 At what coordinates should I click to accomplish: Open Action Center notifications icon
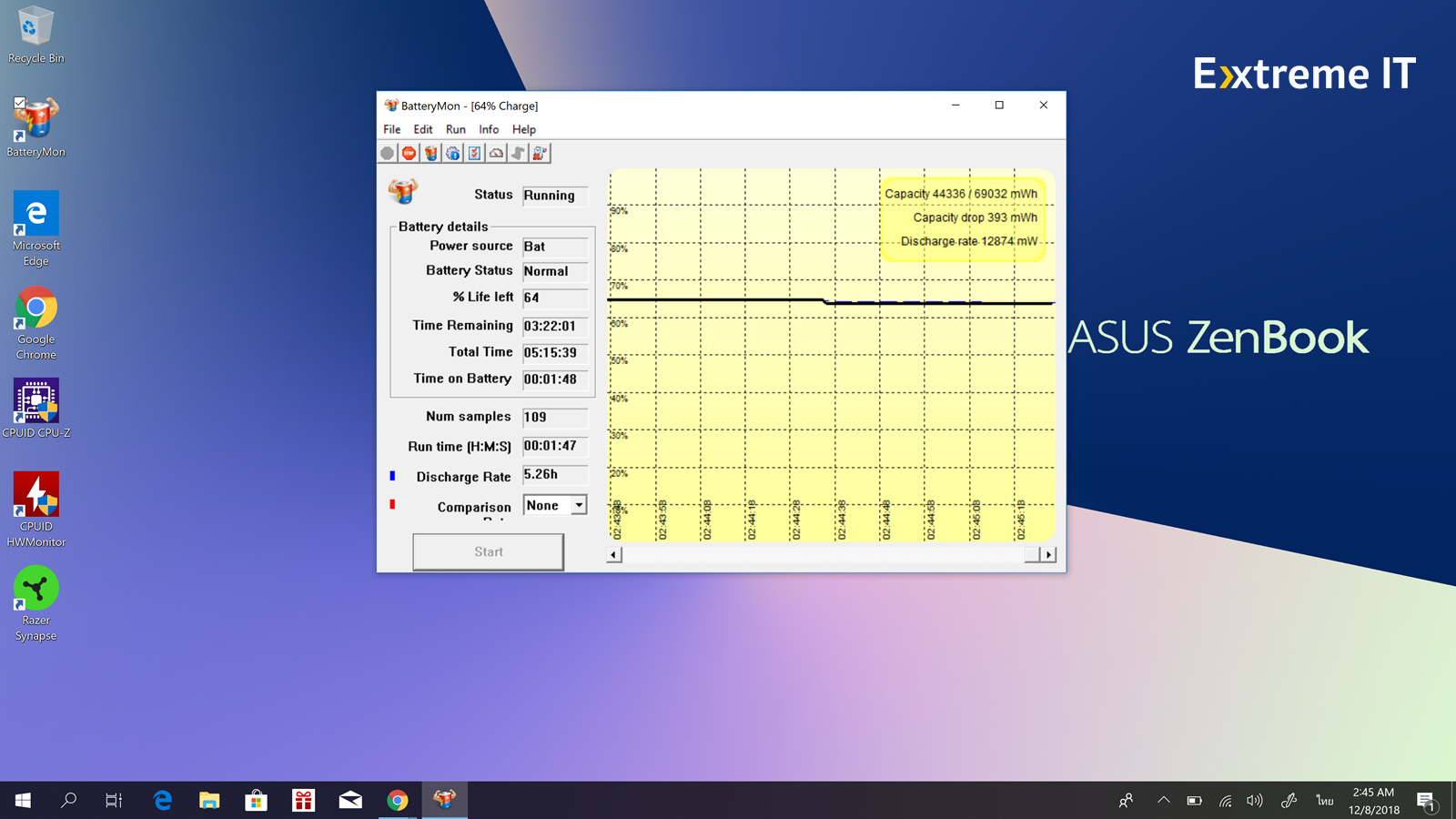click(x=1426, y=801)
